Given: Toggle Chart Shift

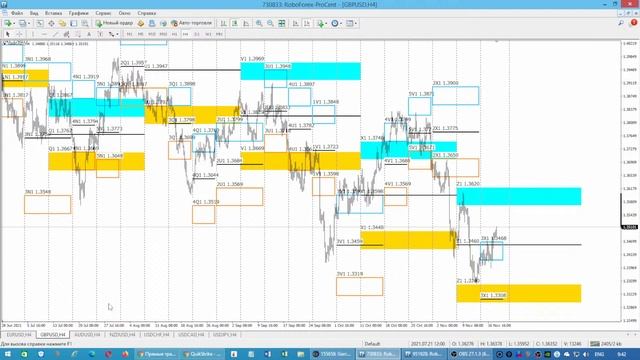Looking at the screenshot, I should 307,24.
